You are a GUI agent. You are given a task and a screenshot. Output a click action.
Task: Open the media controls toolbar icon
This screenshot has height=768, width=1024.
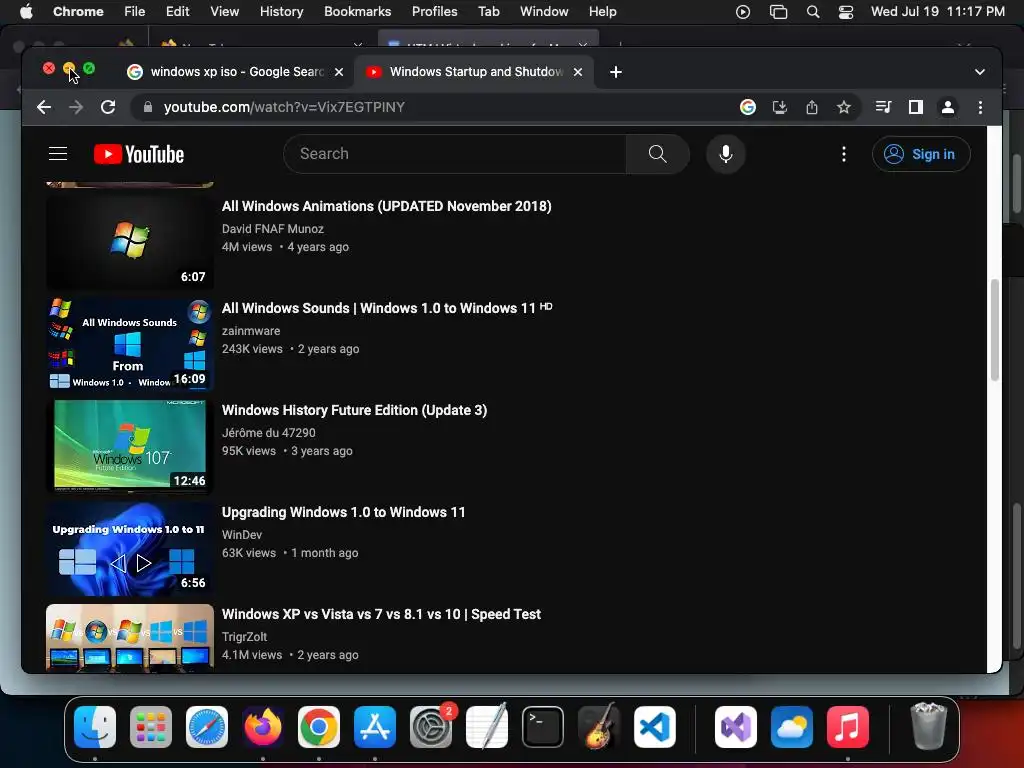(x=883, y=107)
